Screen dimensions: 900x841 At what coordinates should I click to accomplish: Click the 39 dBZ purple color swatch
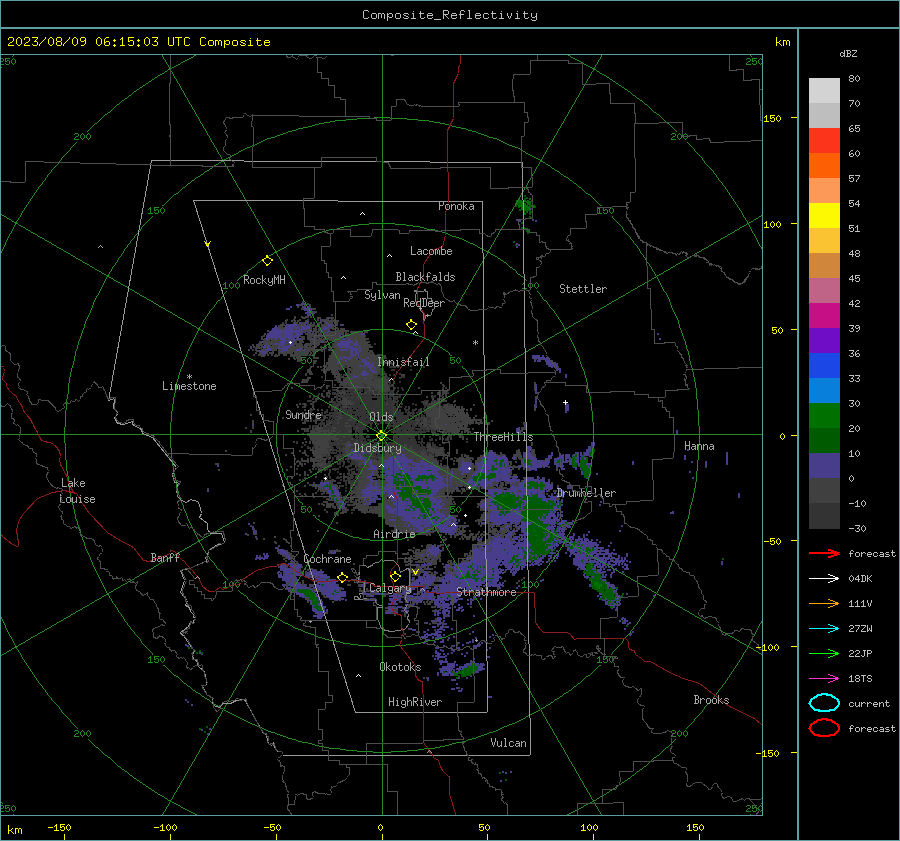824,340
